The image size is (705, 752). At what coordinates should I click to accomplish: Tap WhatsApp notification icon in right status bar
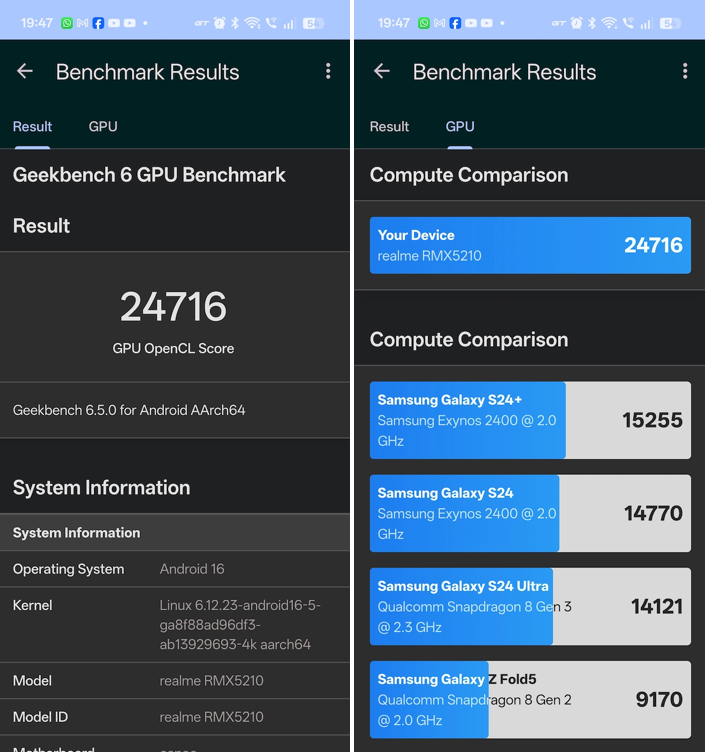[423, 23]
